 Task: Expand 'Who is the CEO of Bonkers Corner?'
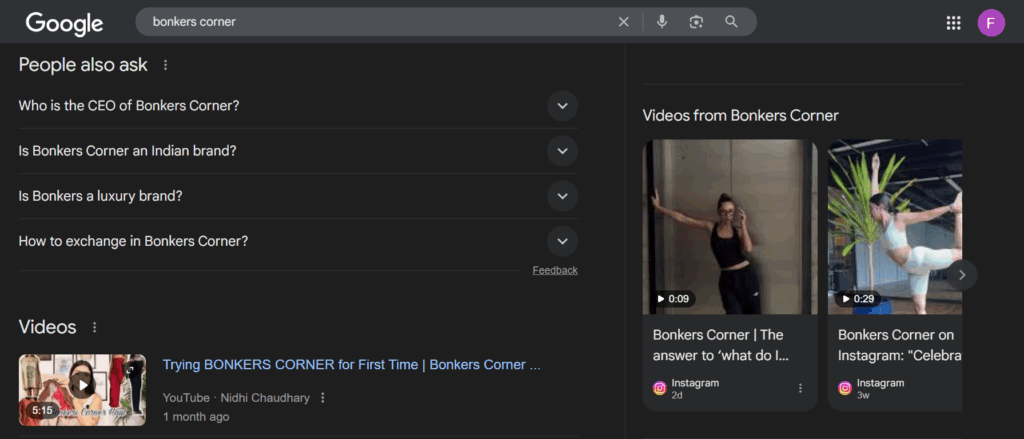[x=298, y=106]
